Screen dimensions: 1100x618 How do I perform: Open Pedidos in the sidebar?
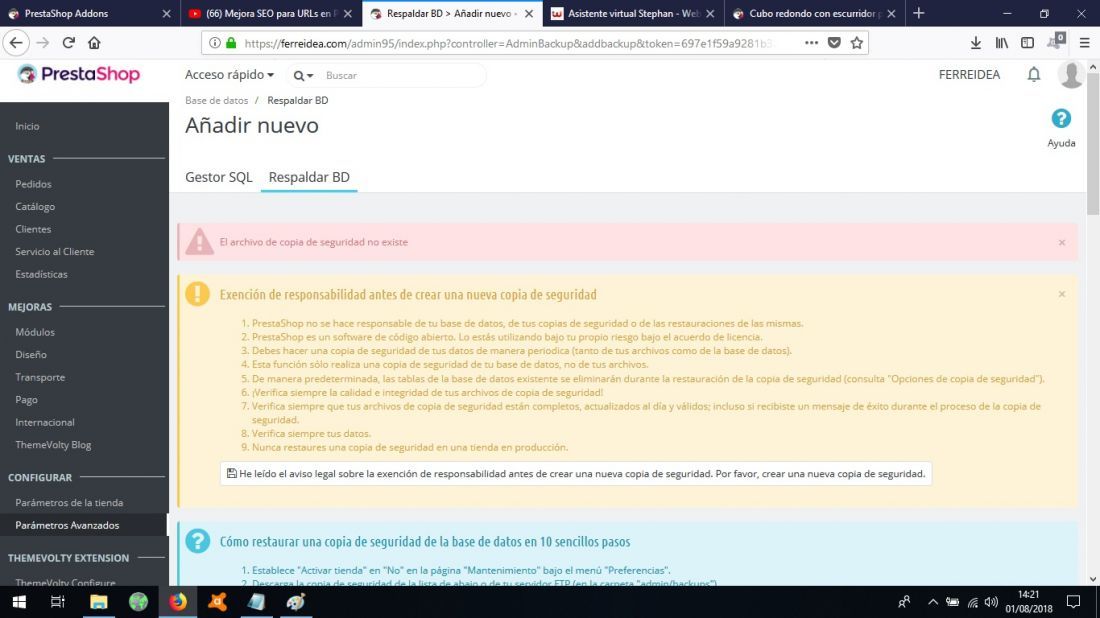[33, 184]
